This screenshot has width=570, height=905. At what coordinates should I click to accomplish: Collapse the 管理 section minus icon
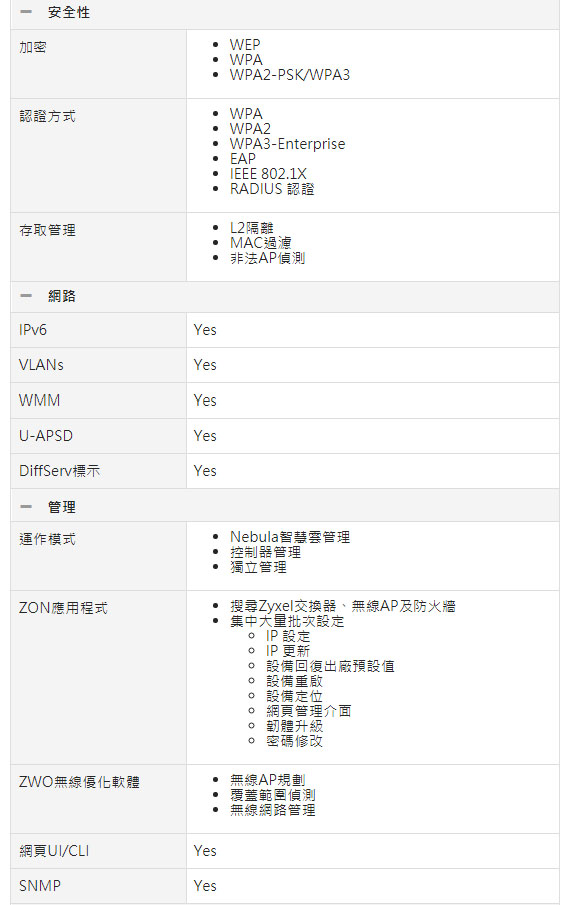coord(26,507)
